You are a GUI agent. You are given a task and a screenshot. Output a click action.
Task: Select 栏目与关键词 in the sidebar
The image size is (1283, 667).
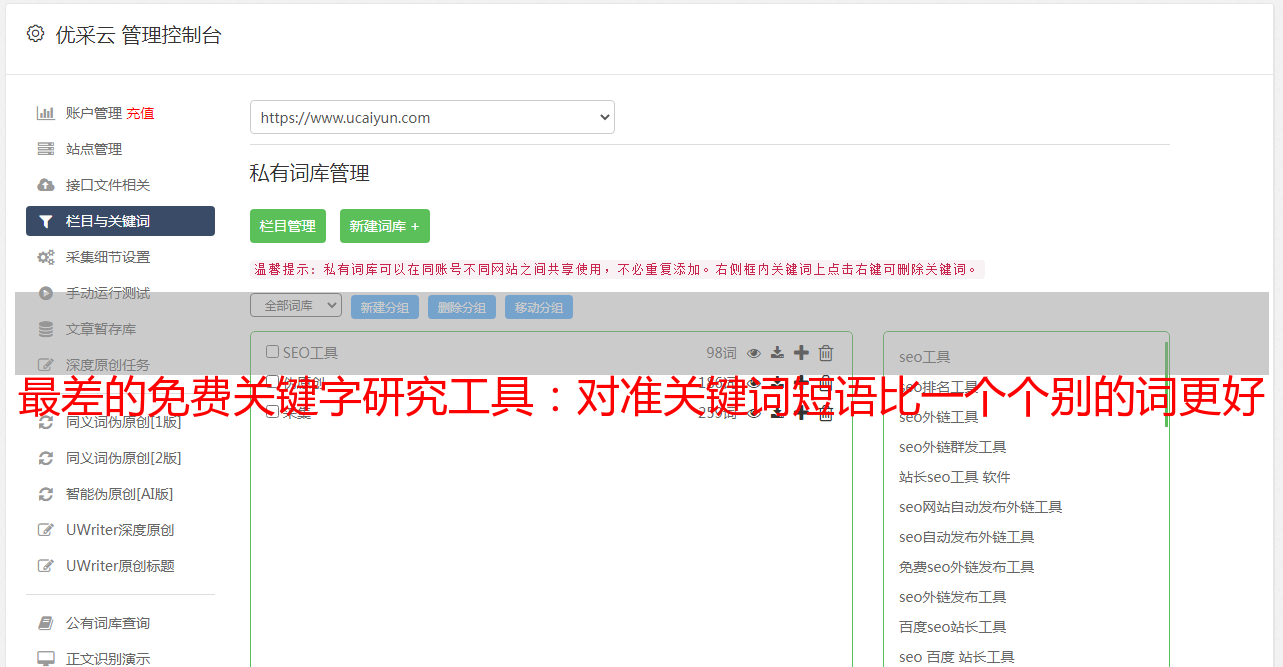[x=120, y=221]
